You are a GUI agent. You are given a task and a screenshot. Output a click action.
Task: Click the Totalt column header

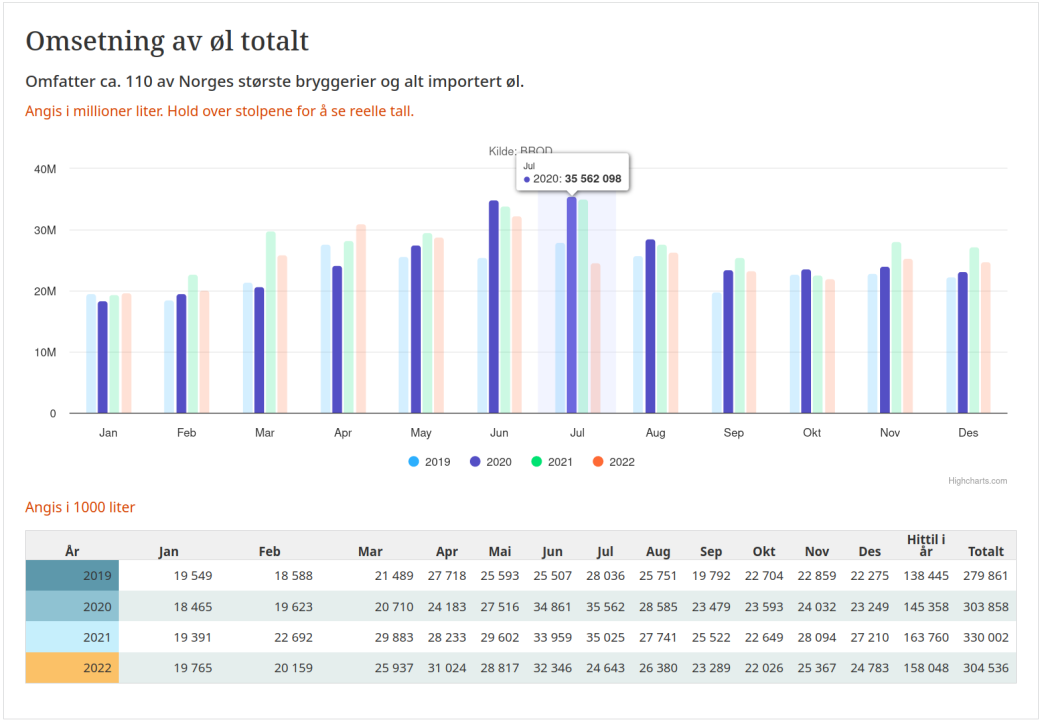[985, 551]
